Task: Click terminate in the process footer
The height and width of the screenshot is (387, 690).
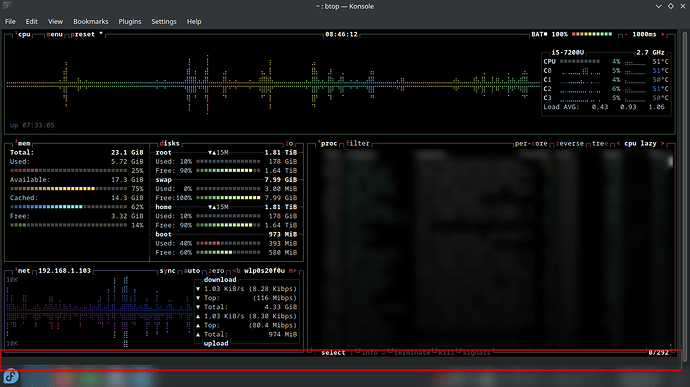Action: 412,353
